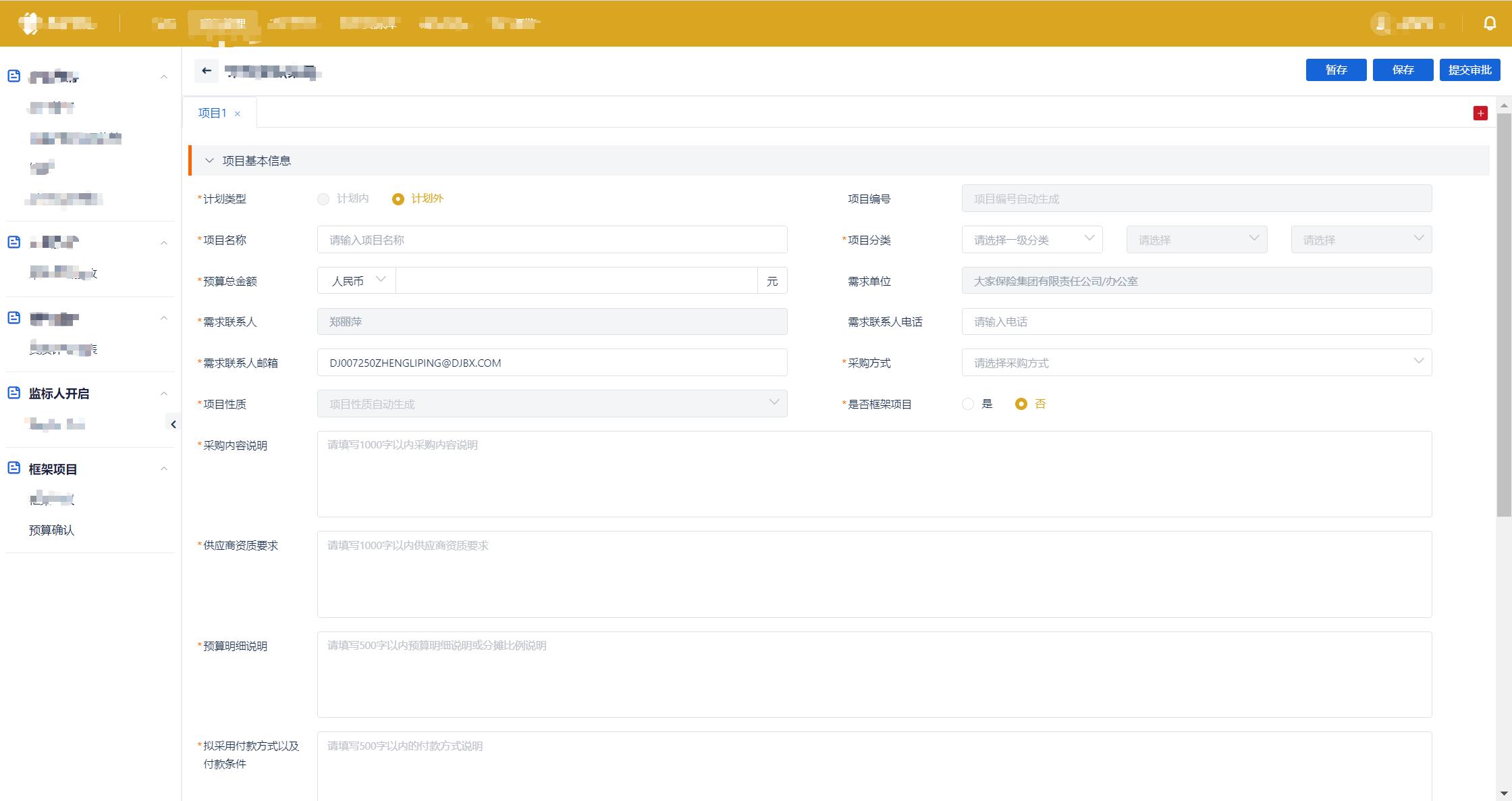Click the 预算总金额 amount field
1512x801 pixels.
pyautogui.click(x=576, y=280)
